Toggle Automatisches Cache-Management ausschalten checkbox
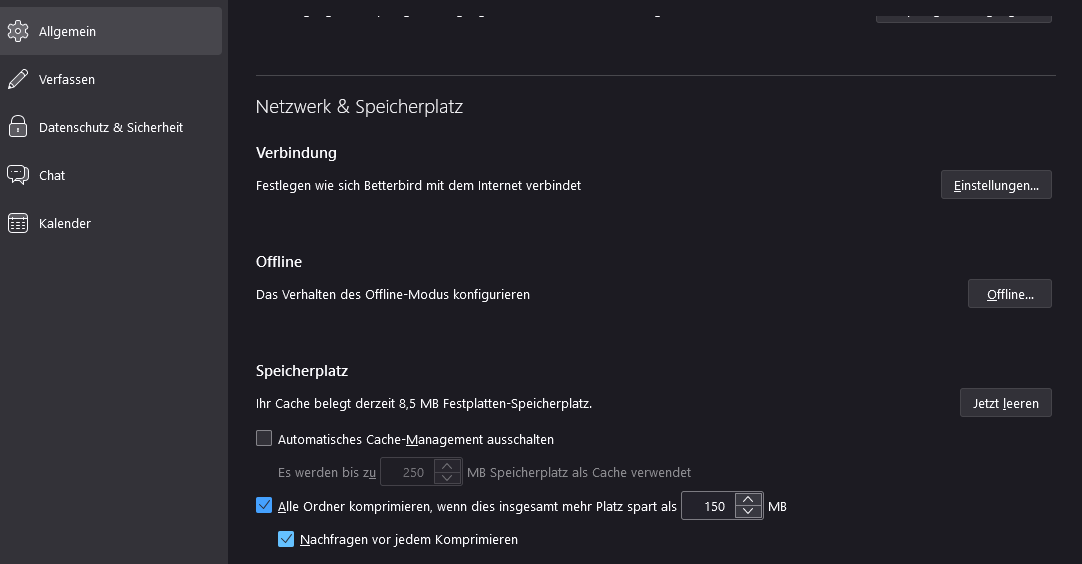The image size is (1082, 564). [264, 438]
